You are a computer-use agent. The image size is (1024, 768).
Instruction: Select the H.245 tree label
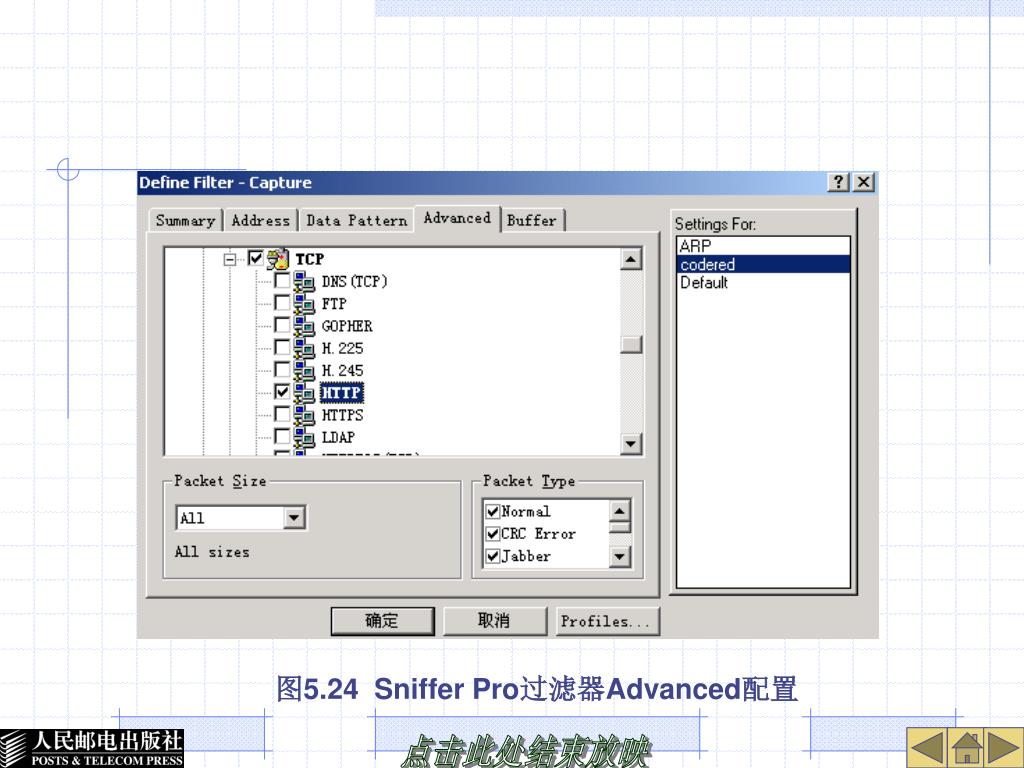click(x=342, y=370)
